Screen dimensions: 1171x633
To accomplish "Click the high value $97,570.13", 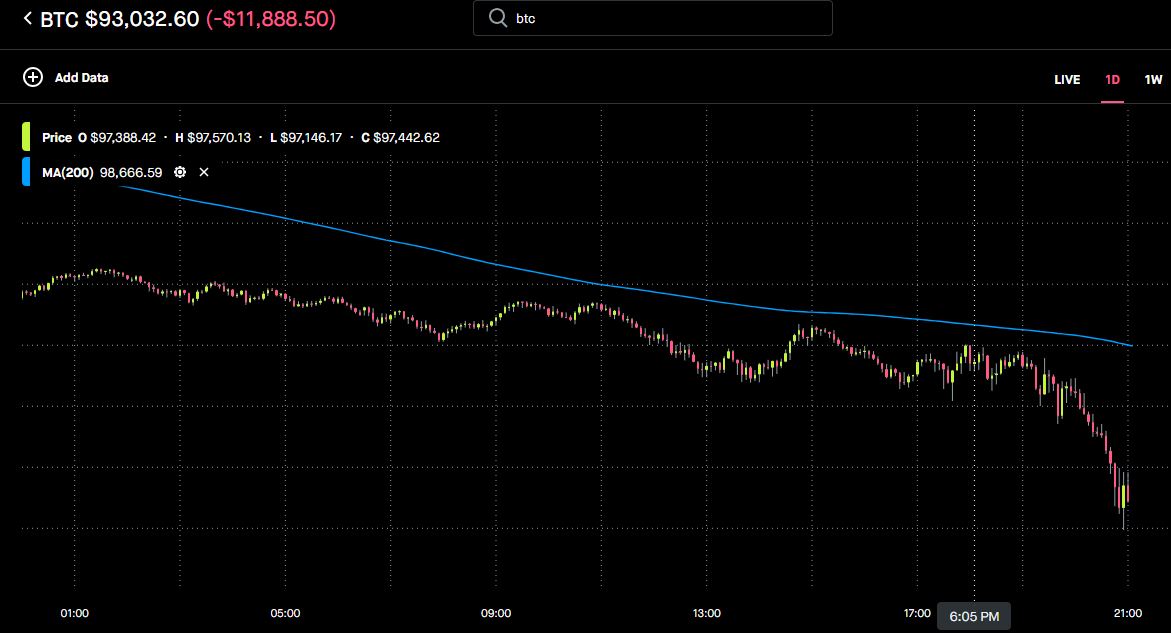I will point(219,137).
